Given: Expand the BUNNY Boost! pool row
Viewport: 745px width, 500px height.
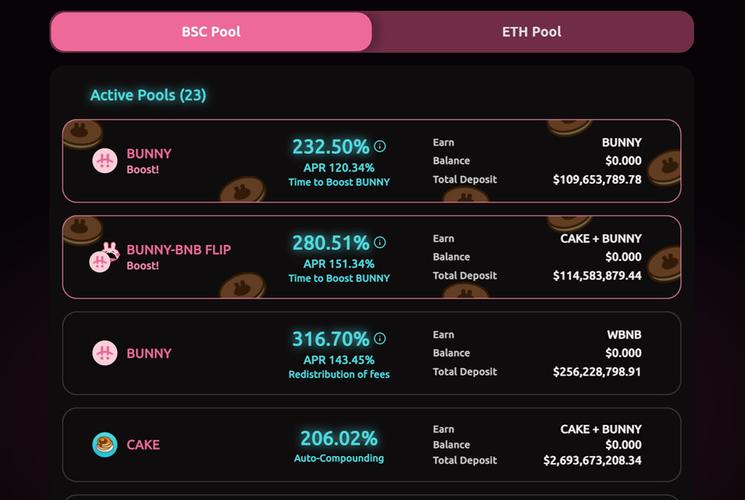Looking at the screenshot, I should click(x=372, y=161).
